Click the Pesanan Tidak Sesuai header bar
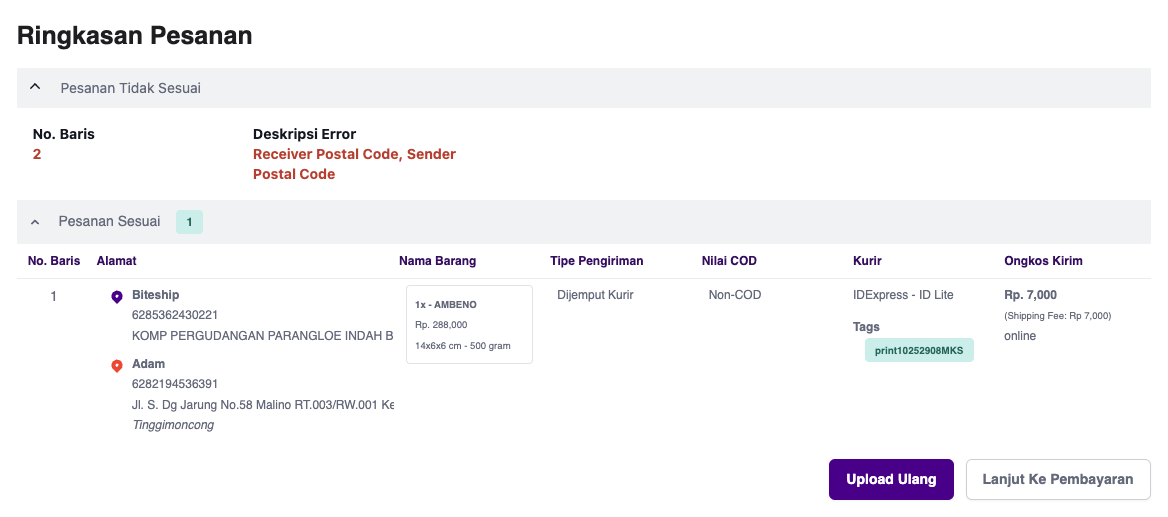Viewport: 1168px width, 517px height. tap(584, 88)
